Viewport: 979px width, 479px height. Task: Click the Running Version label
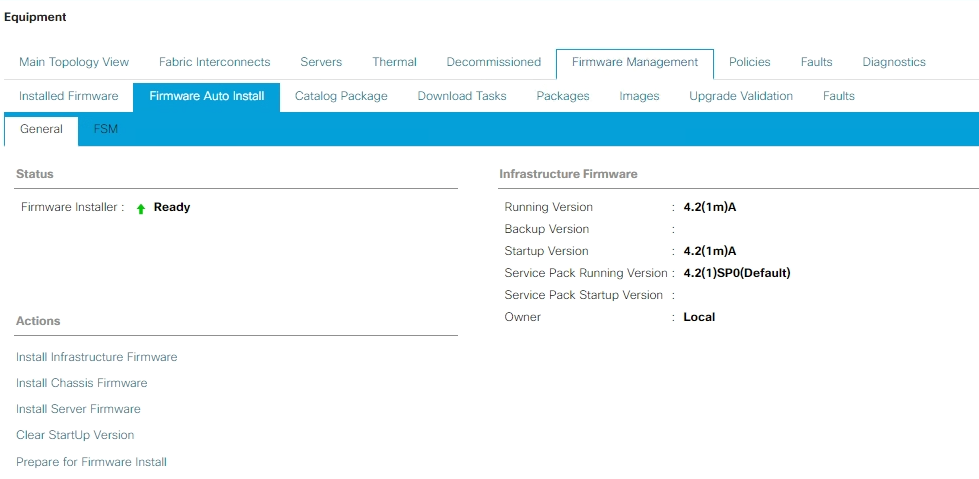549,207
